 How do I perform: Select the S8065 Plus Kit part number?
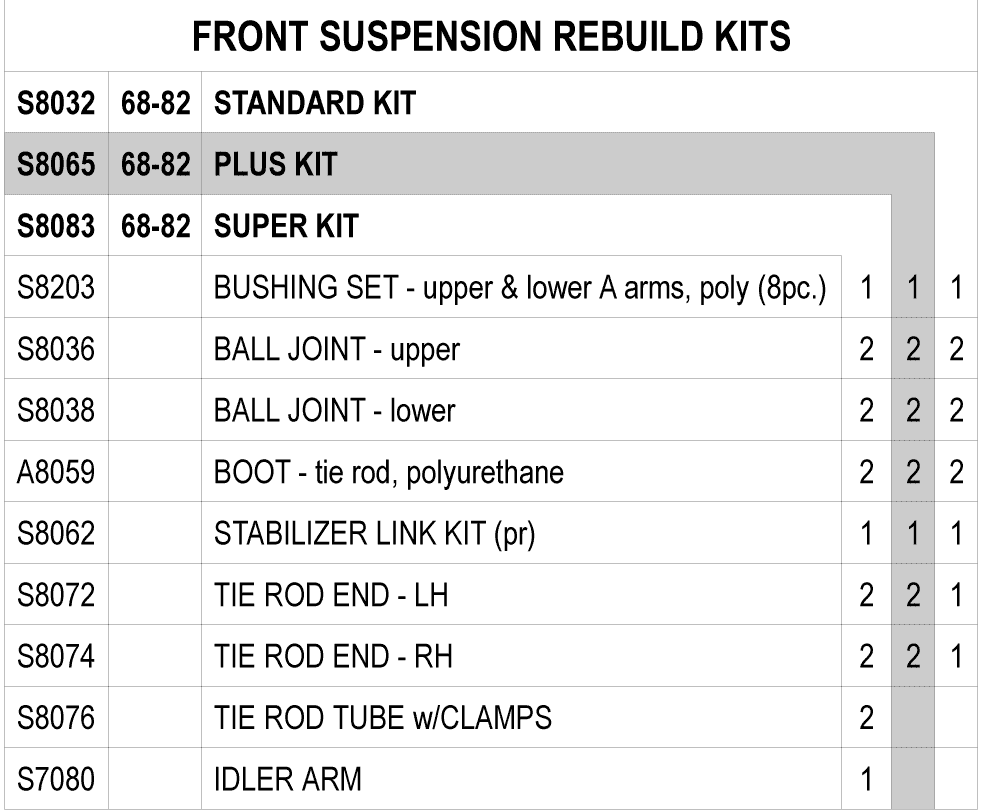coord(56,164)
